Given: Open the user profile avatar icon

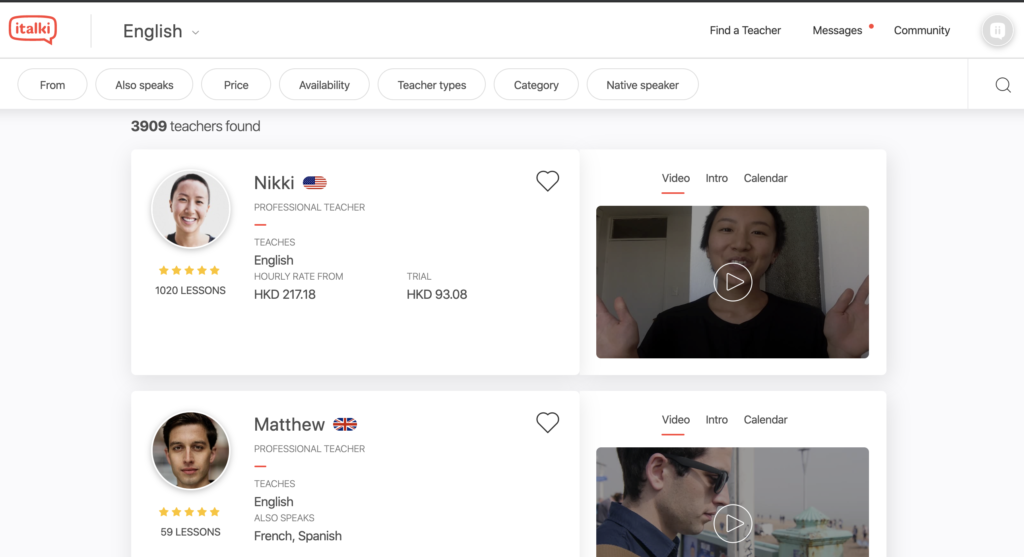Looking at the screenshot, I should click(997, 30).
